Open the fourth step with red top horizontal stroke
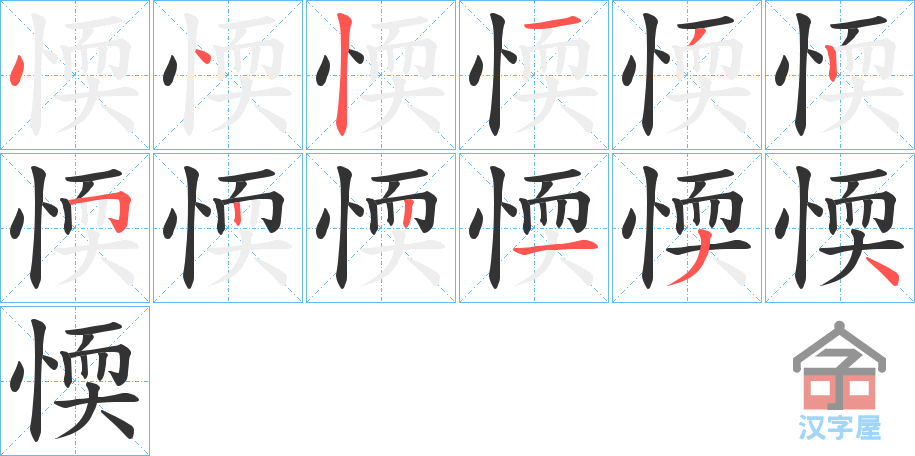Image resolution: width=915 pixels, height=456 pixels. coord(534,75)
